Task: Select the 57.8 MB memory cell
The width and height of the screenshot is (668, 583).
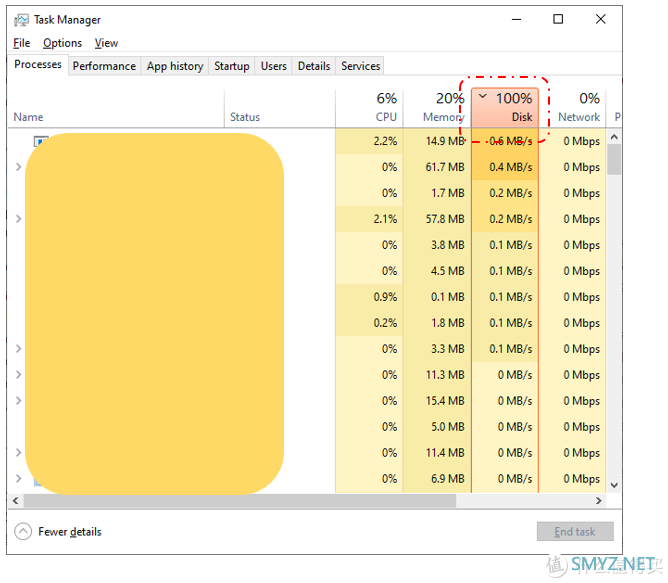Action: click(x=437, y=219)
